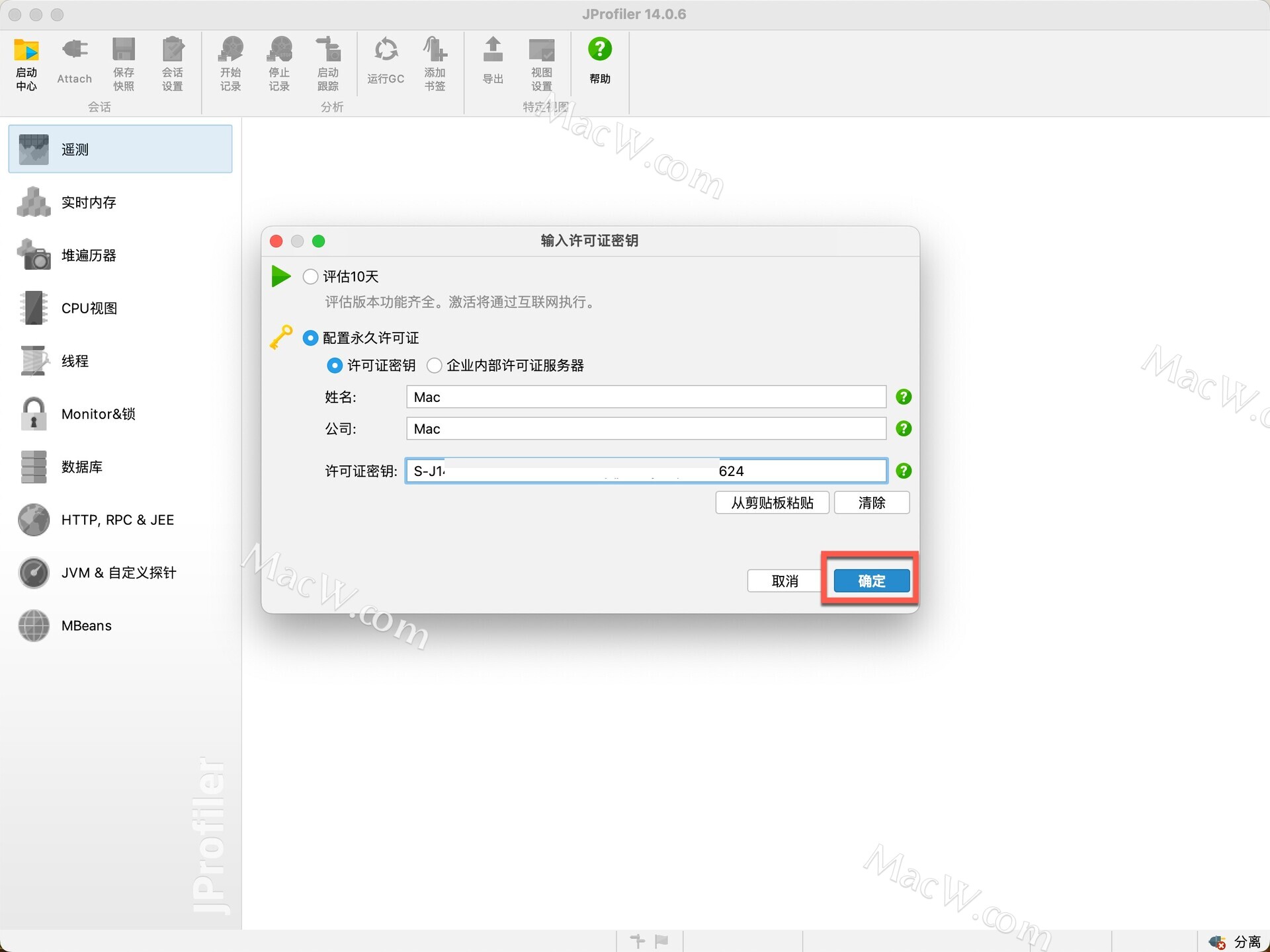Viewport: 1270px width, 952px height.
Task: Click the Company (公司) input field
Action: click(x=646, y=428)
